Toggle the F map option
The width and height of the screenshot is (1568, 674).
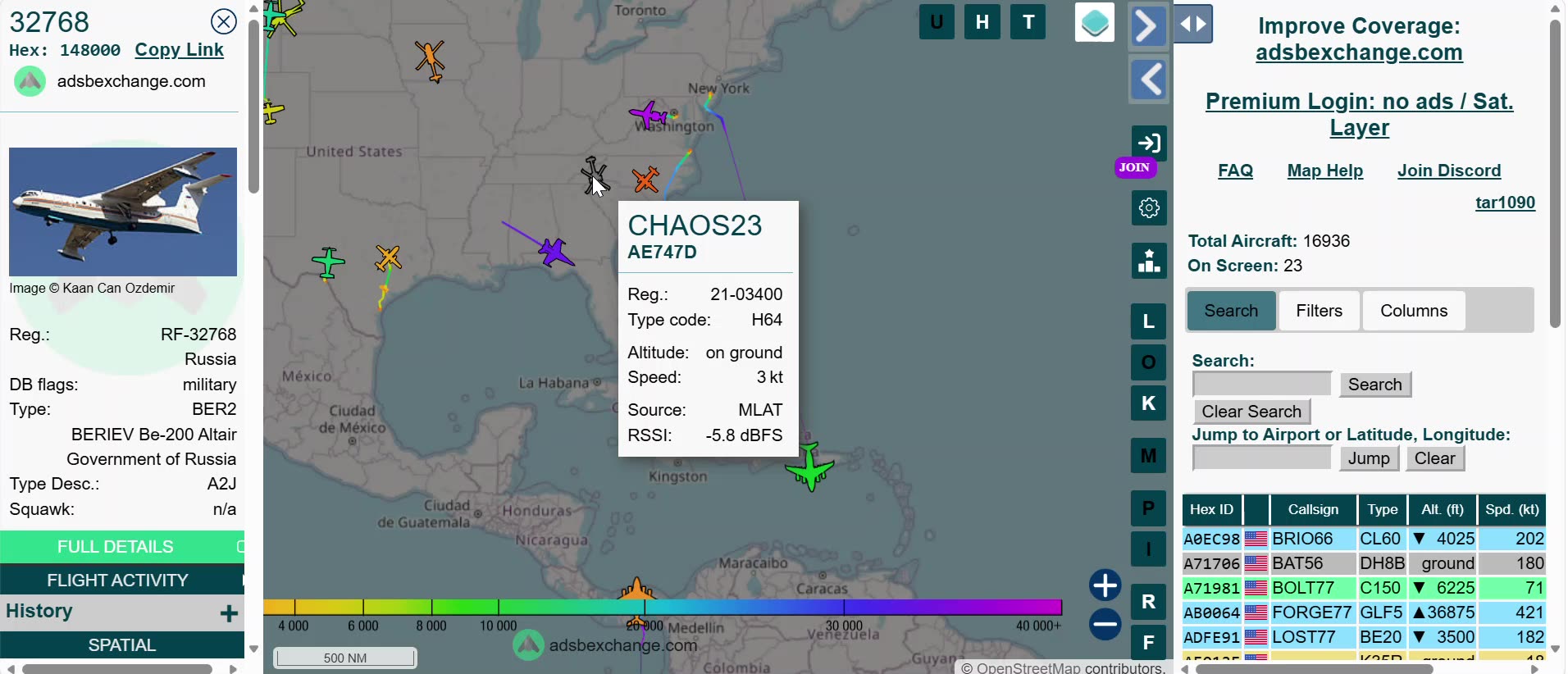1149,643
